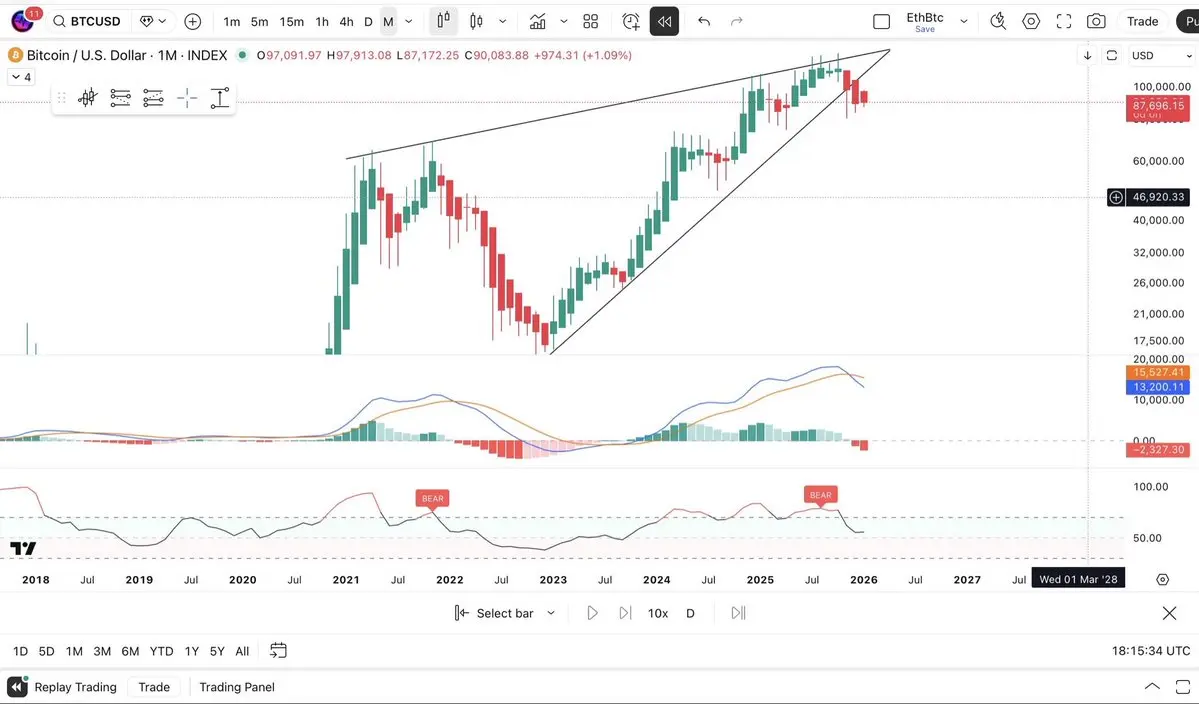The width and height of the screenshot is (1199, 704).
Task: Take a chart snapshot with camera icon
Action: click(x=1096, y=21)
